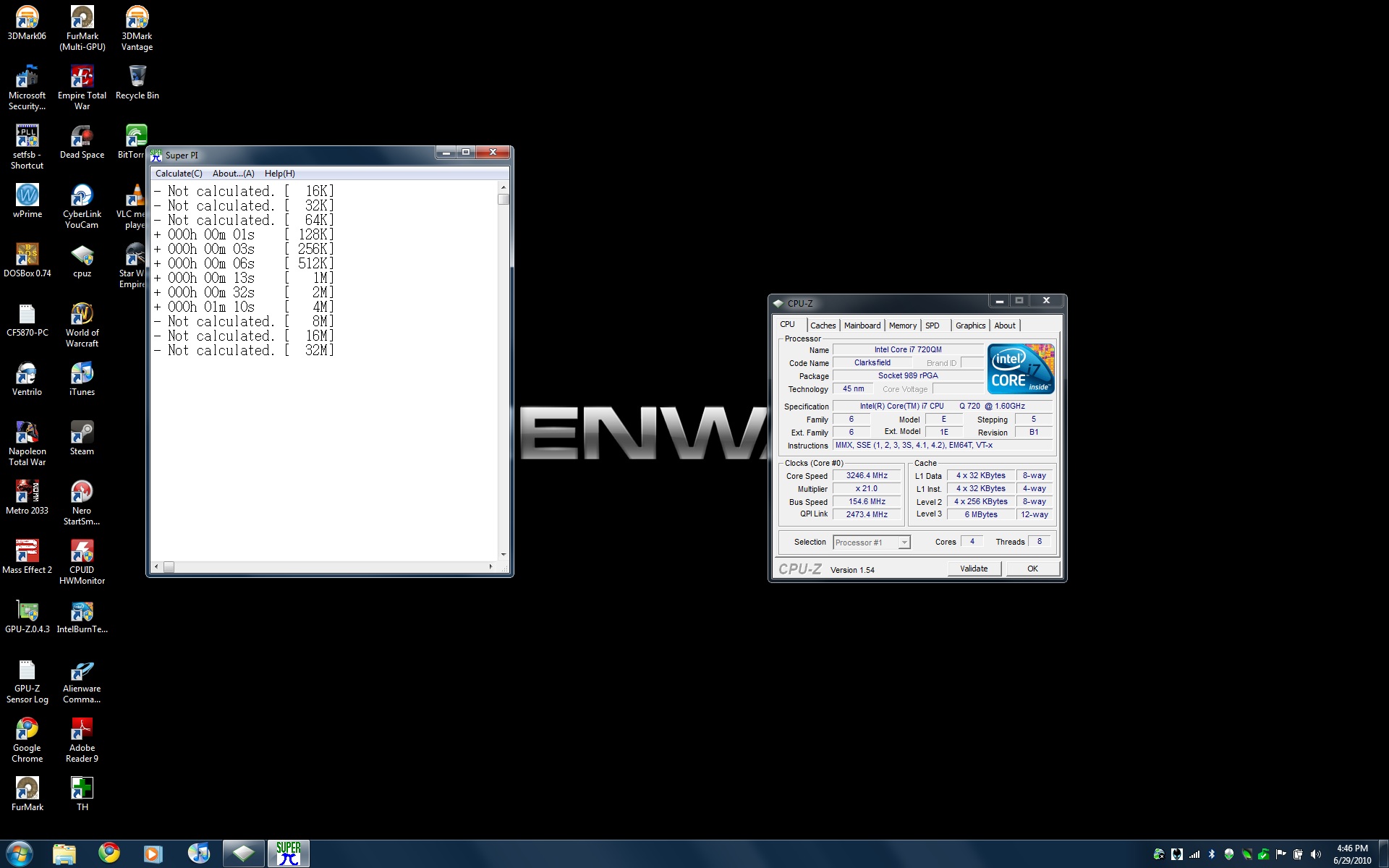Screen dimensions: 1389x868
Task: Launch Dead Space desktop icon
Action: pos(82,141)
